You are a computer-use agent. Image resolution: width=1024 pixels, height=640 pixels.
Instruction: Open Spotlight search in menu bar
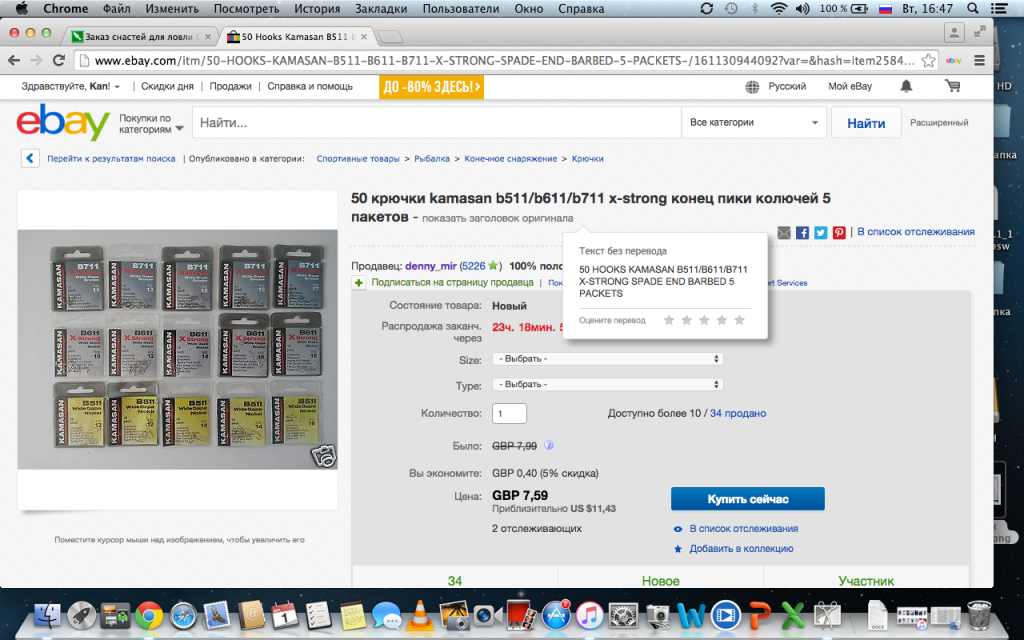(x=972, y=8)
